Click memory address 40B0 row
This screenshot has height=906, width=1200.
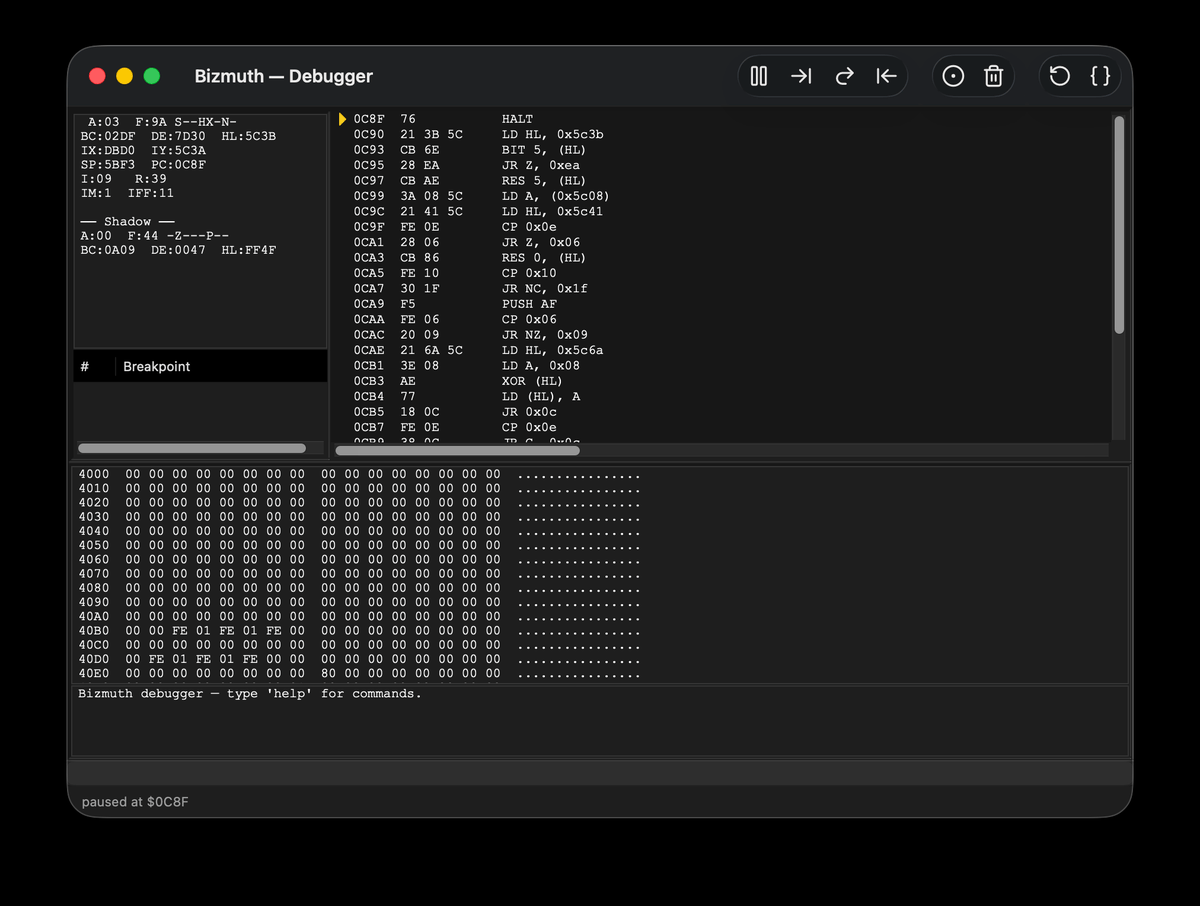360,631
